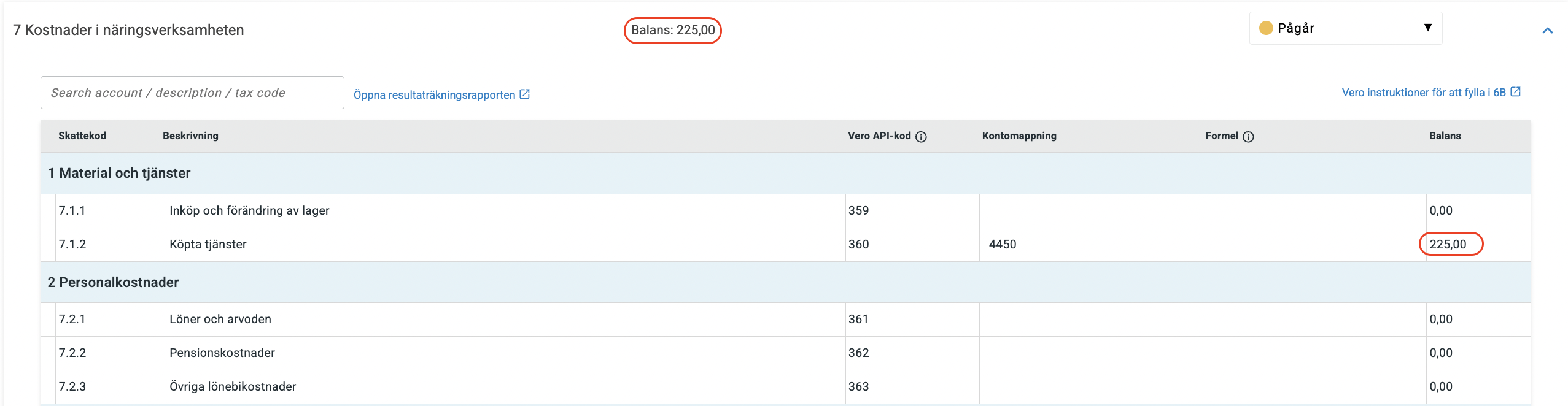Viewport: 1568px width, 406px height.
Task: Focus the search account input field
Action: [192, 93]
